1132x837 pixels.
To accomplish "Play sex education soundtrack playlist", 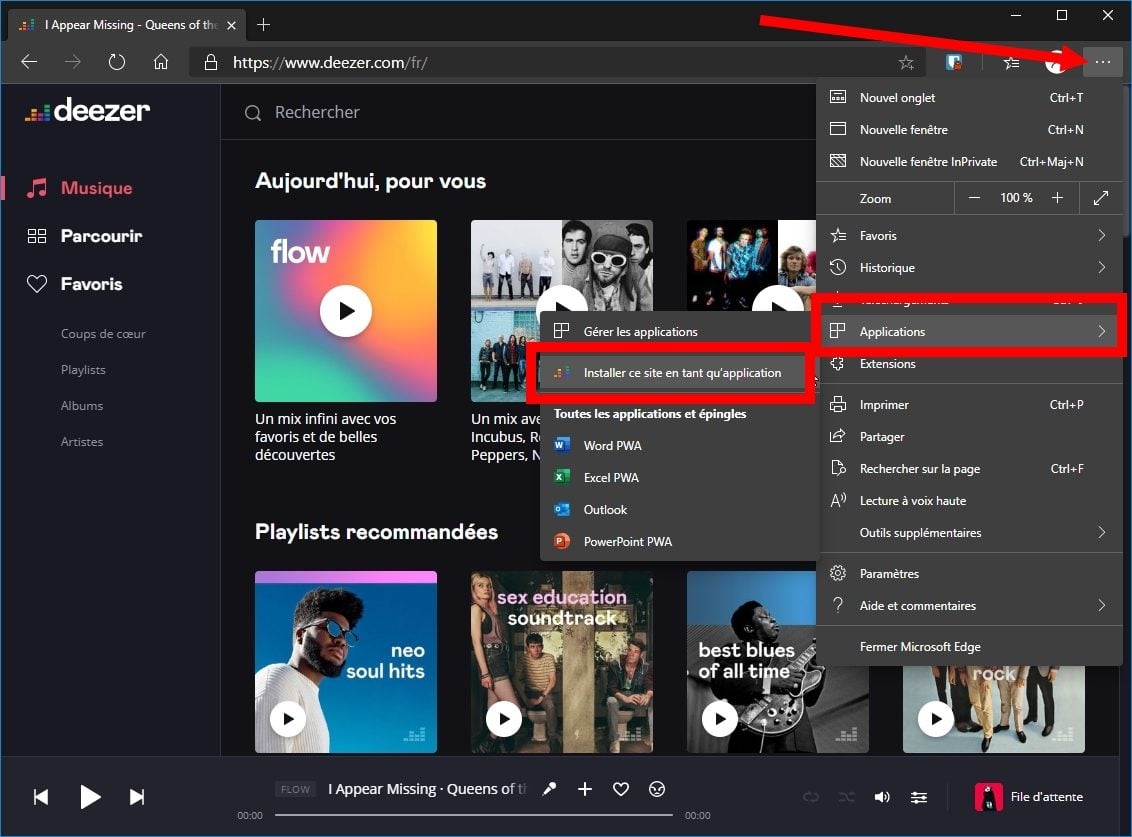I will click(x=504, y=719).
